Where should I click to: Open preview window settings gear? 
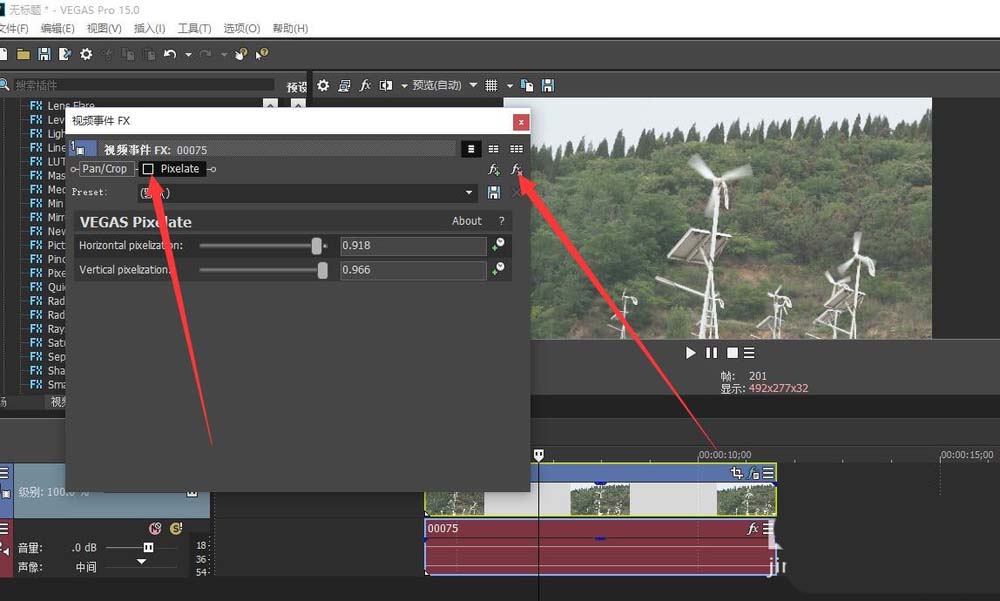point(323,86)
